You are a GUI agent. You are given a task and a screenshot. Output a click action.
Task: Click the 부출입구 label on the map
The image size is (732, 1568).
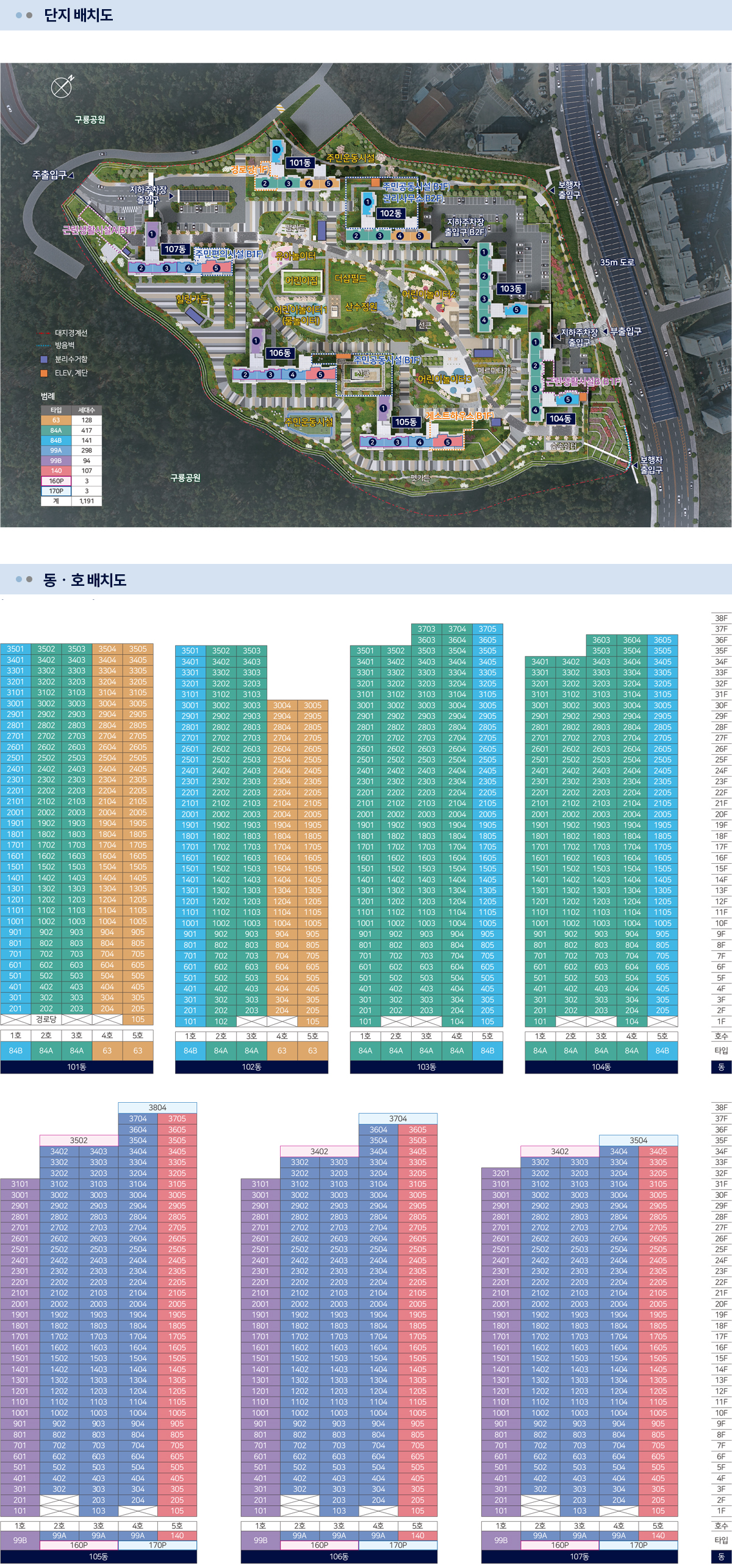pos(626,331)
